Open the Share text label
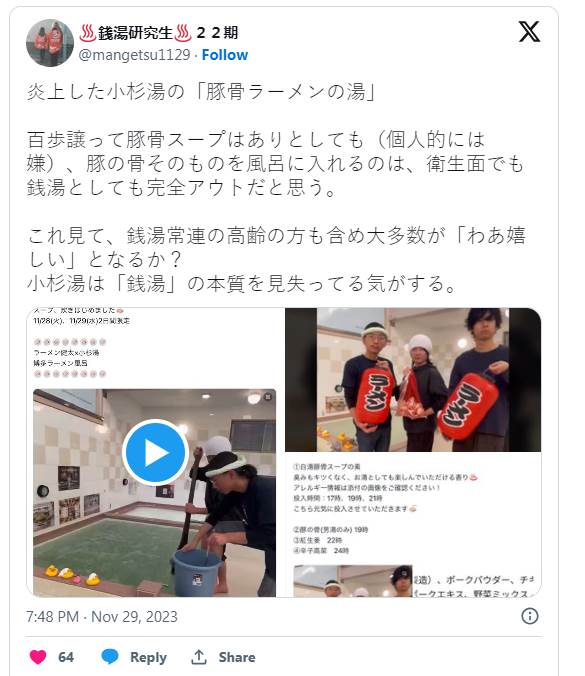Screen dimensions: 585x676 pyautogui.click(x=237, y=657)
